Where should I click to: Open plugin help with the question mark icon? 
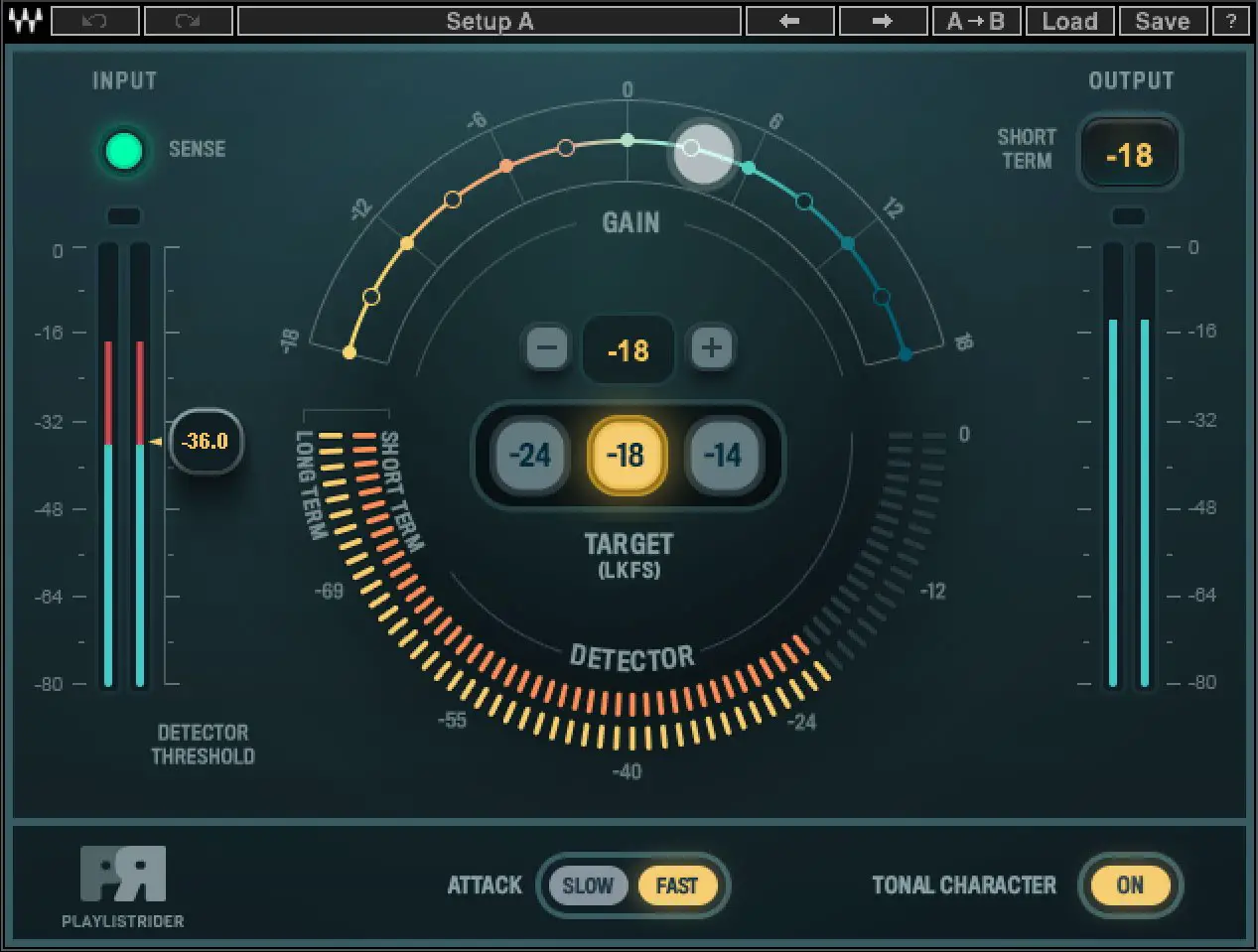pos(1231,21)
